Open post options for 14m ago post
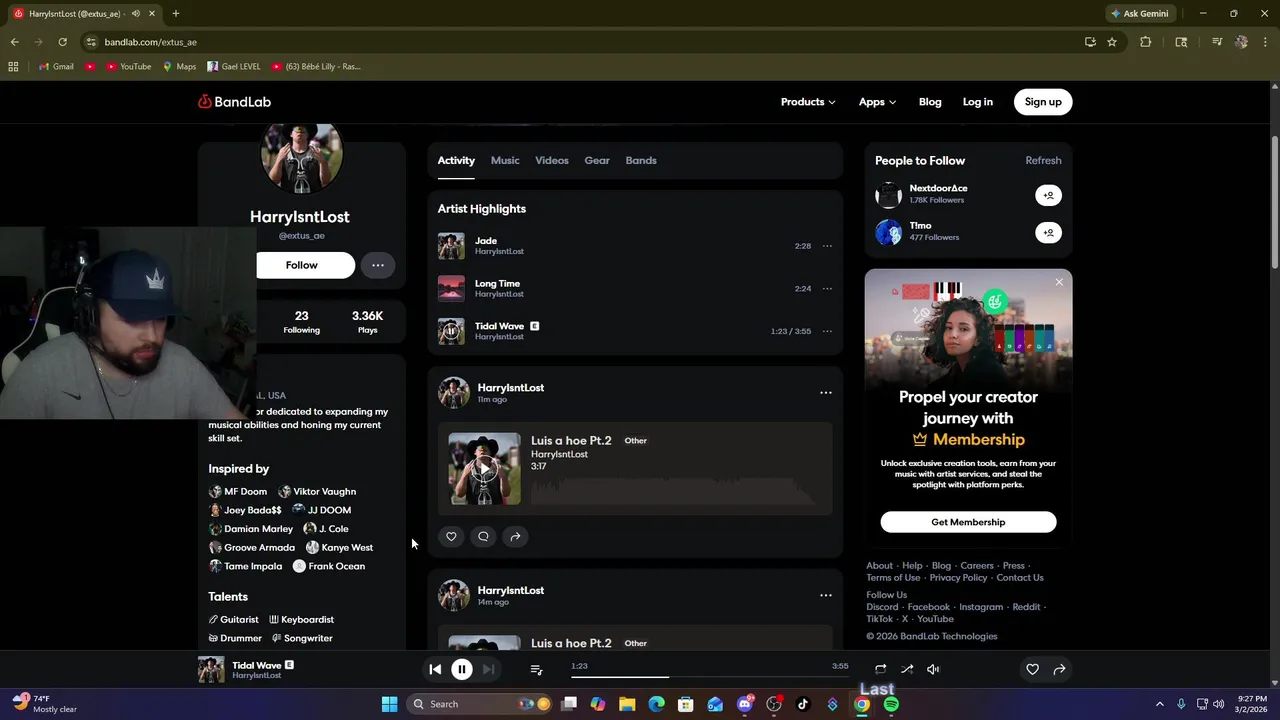 coord(826,595)
